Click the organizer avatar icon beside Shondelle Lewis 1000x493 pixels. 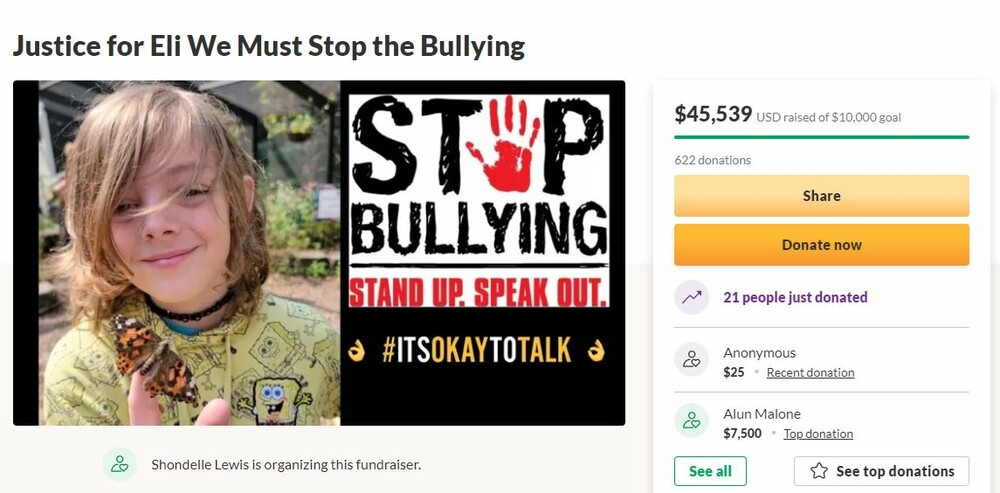120,464
